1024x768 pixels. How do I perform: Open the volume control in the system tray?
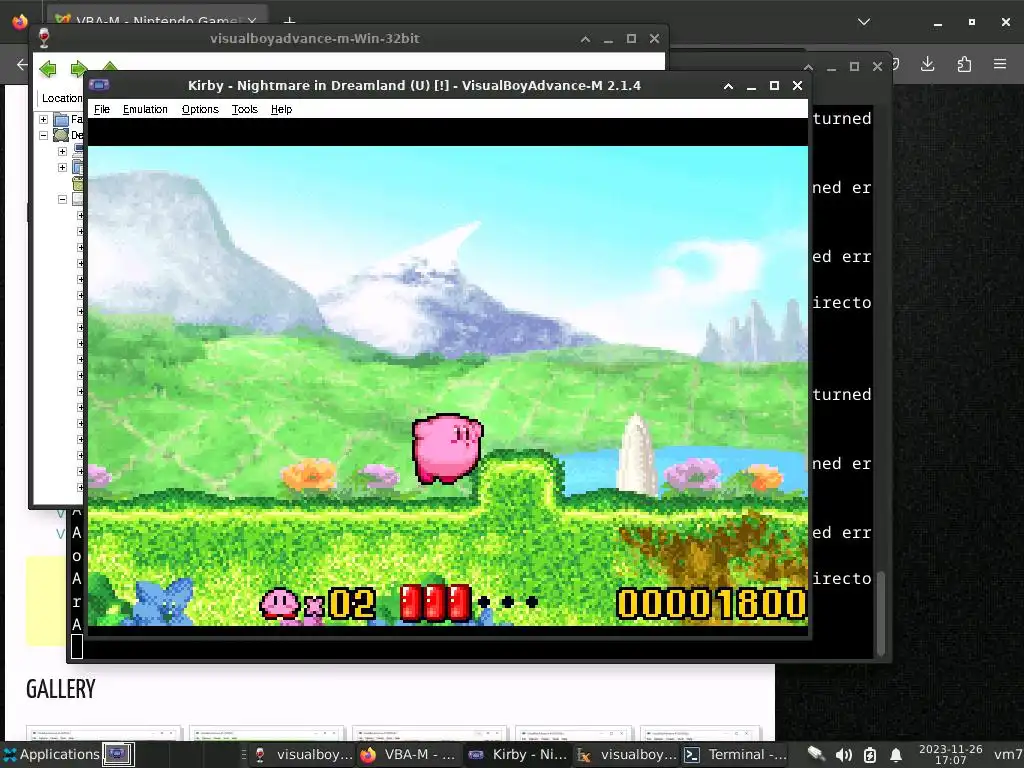point(844,755)
